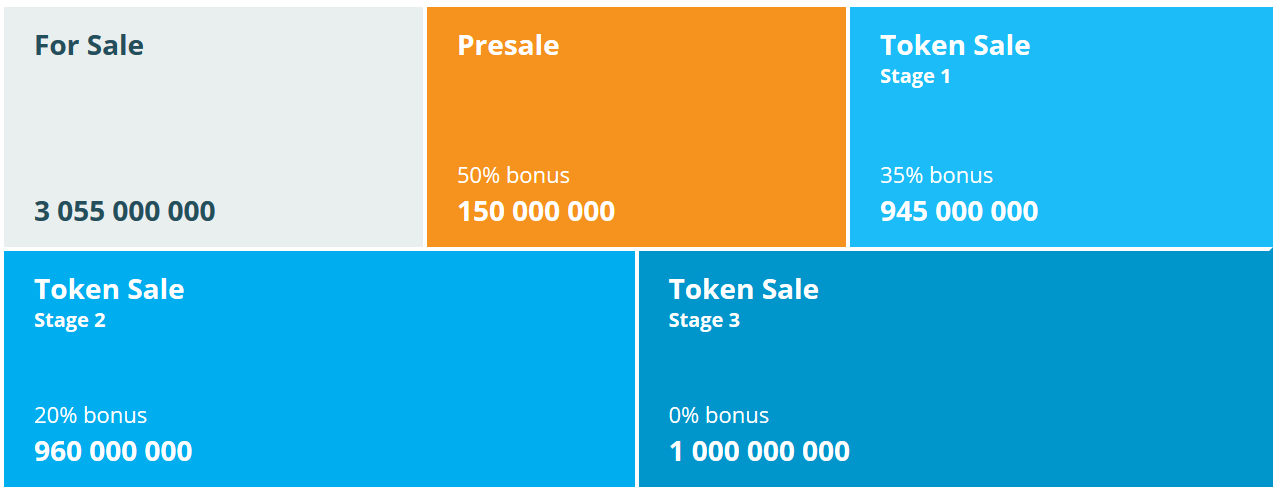Viewport: 1277px width, 491px height.
Task: Click the 35% bonus label
Action: tap(936, 175)
